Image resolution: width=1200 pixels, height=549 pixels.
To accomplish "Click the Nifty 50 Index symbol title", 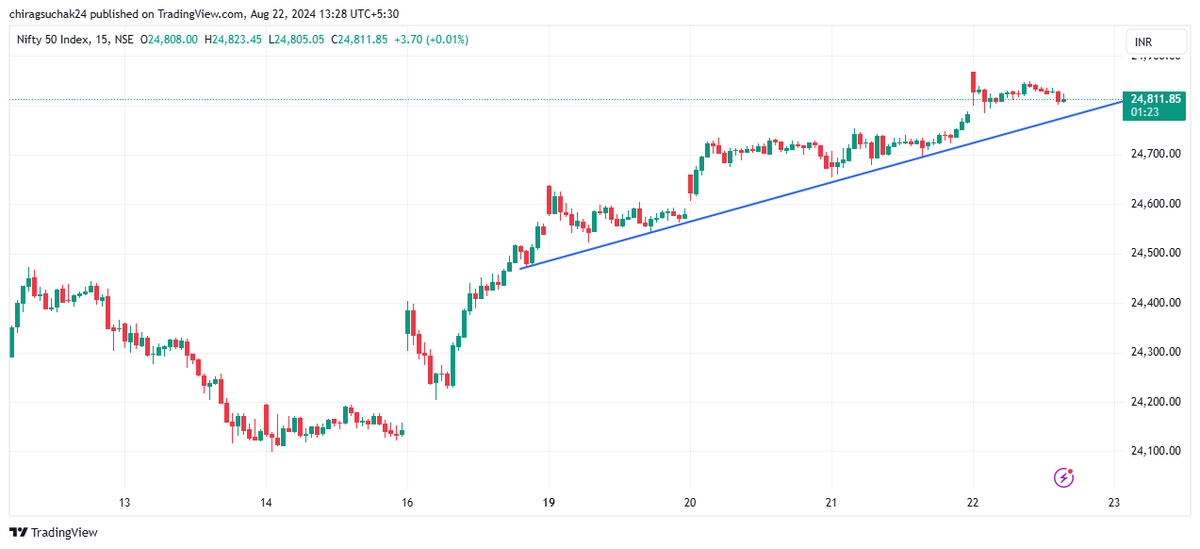I will coord(53,39).
